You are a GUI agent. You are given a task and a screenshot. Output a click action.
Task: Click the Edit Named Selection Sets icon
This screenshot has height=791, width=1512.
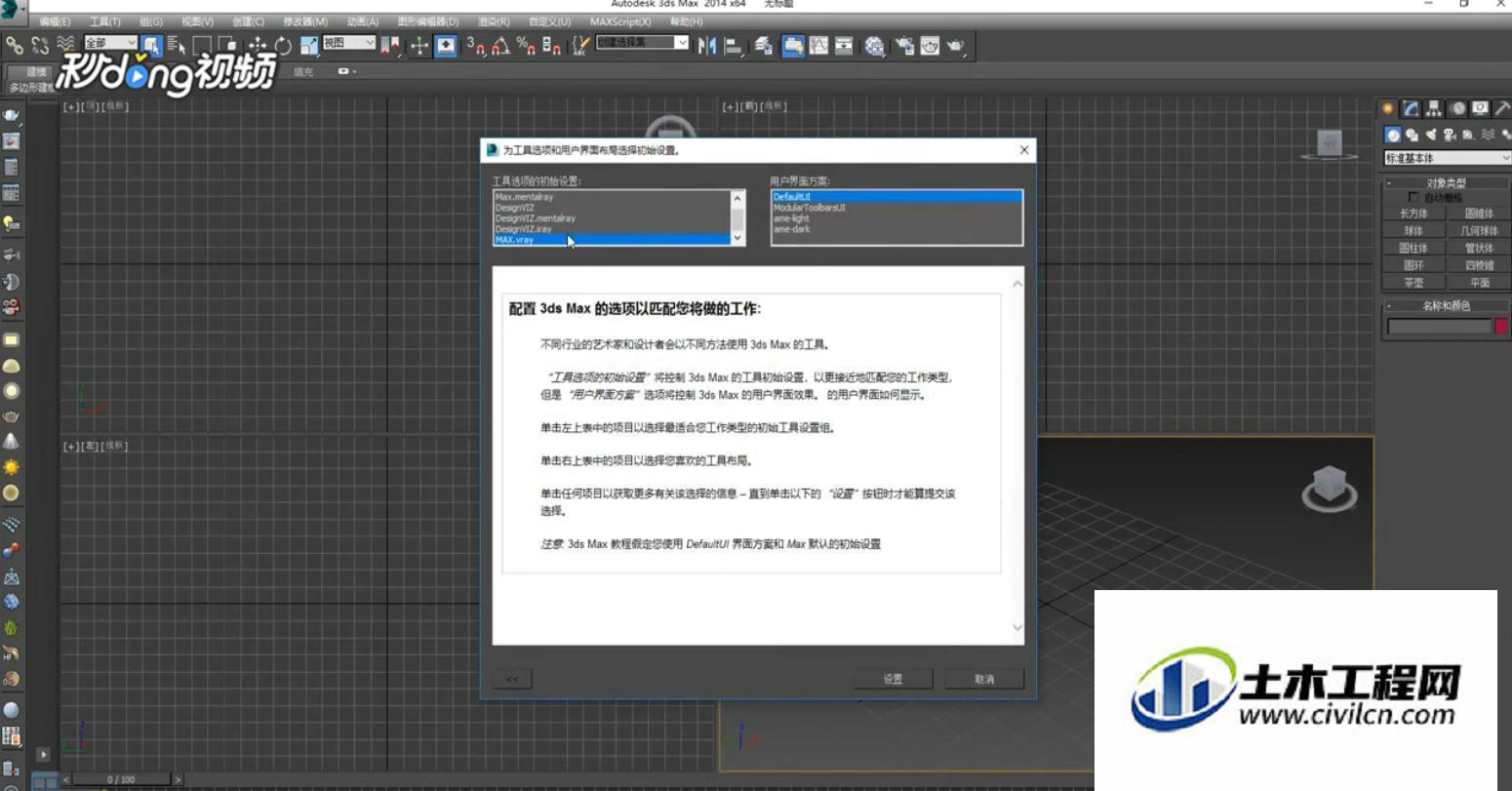pos(581,45)
